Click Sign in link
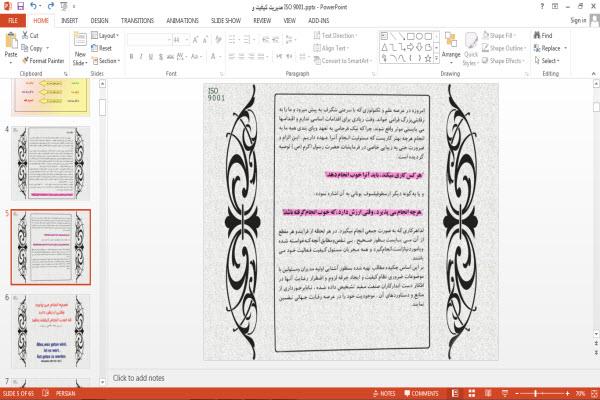Viewport: 600px width, 400px height. point(578,20)
